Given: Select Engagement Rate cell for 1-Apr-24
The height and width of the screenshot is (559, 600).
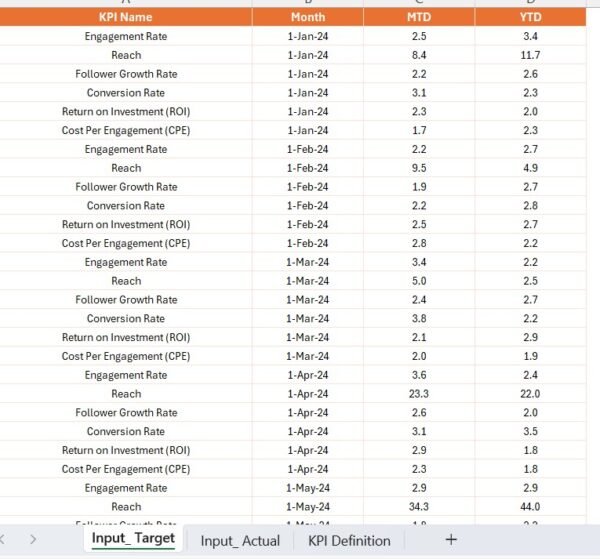Looking at the screenshot, I should tap(126, 375).
